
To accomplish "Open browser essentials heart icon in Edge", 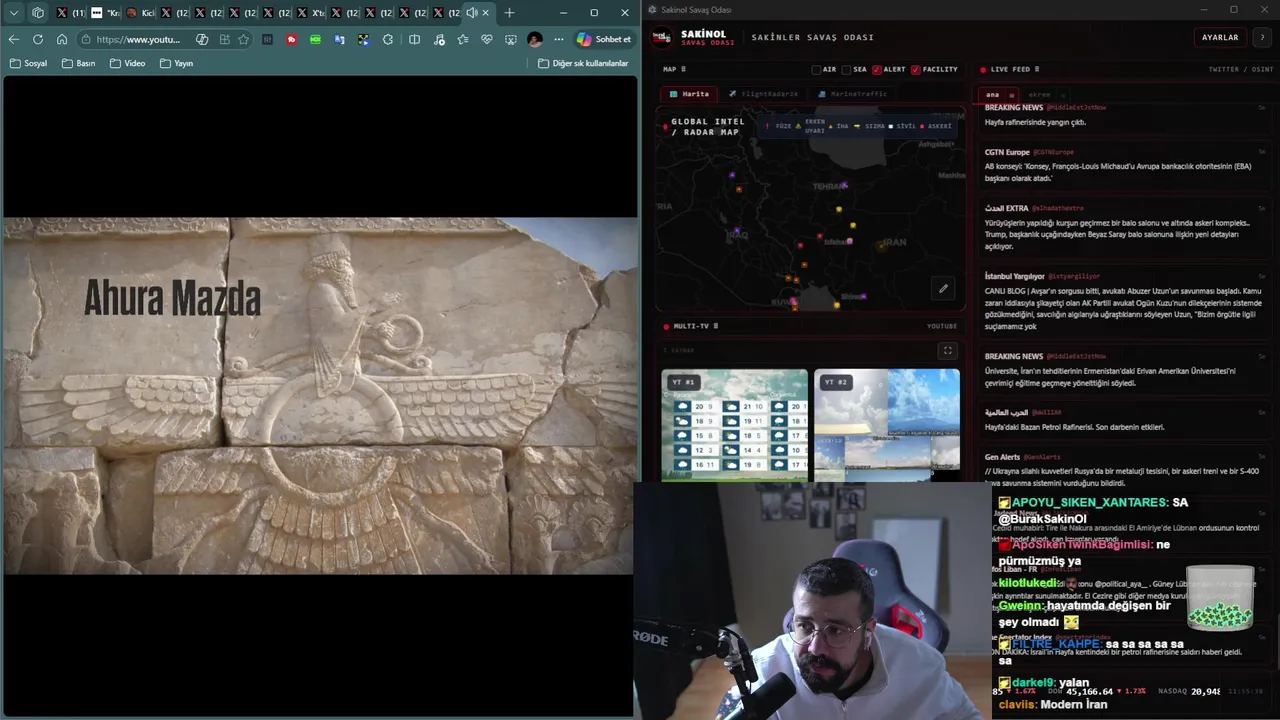I will [x=487, y=39].
